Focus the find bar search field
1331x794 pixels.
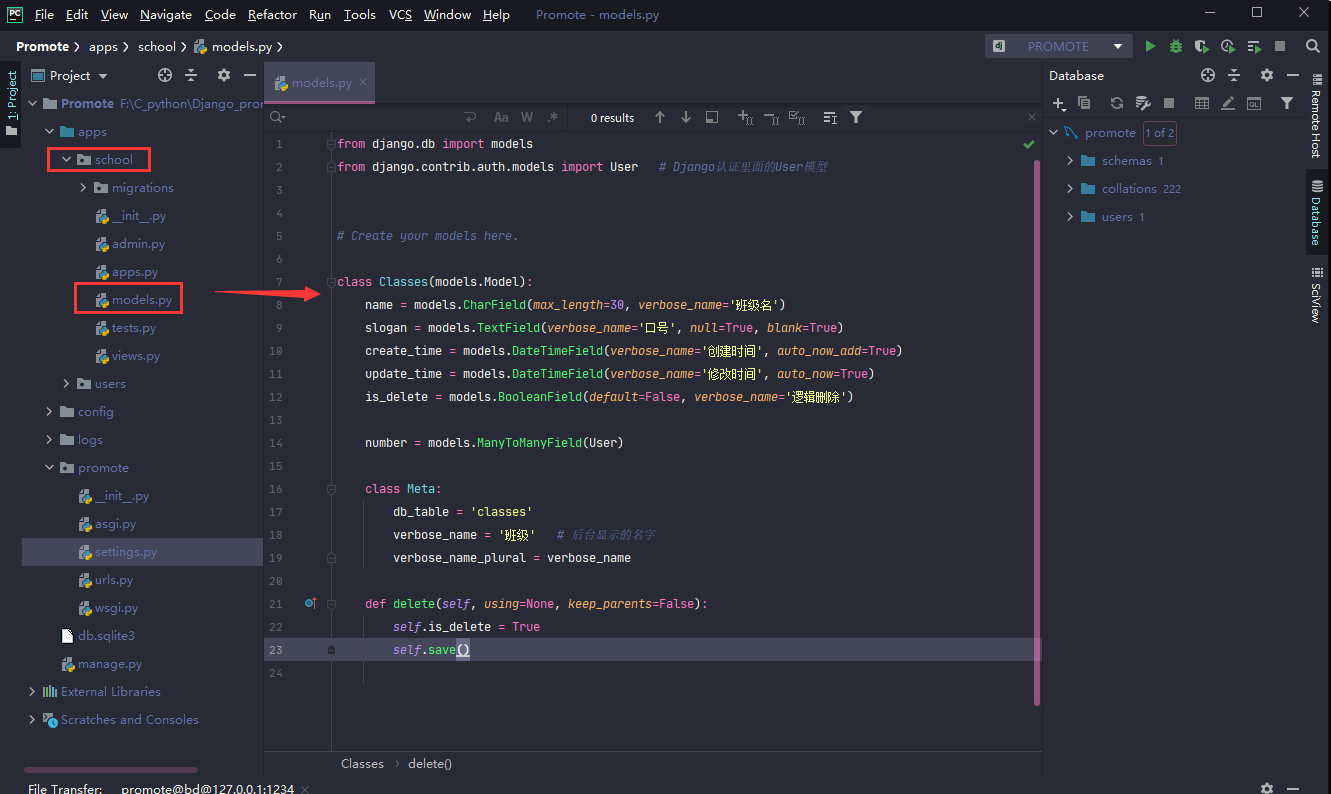click(x=375, y=117)
